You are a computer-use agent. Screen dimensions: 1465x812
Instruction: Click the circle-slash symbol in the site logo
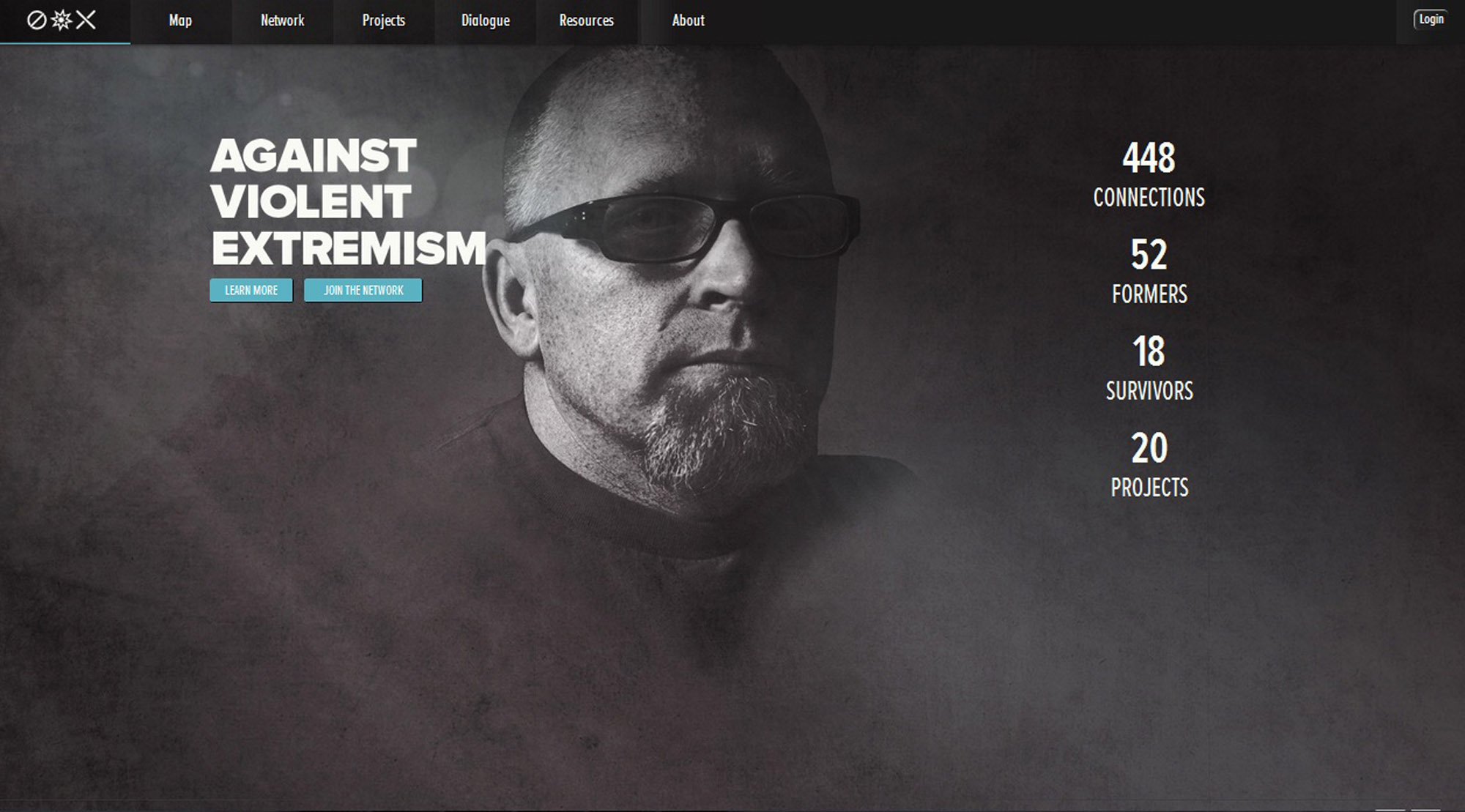coord(37,21)
